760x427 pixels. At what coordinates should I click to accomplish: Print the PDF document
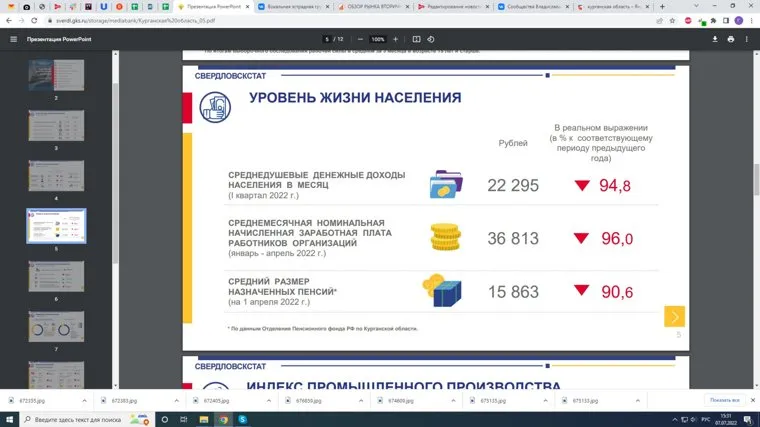(731, 39)
